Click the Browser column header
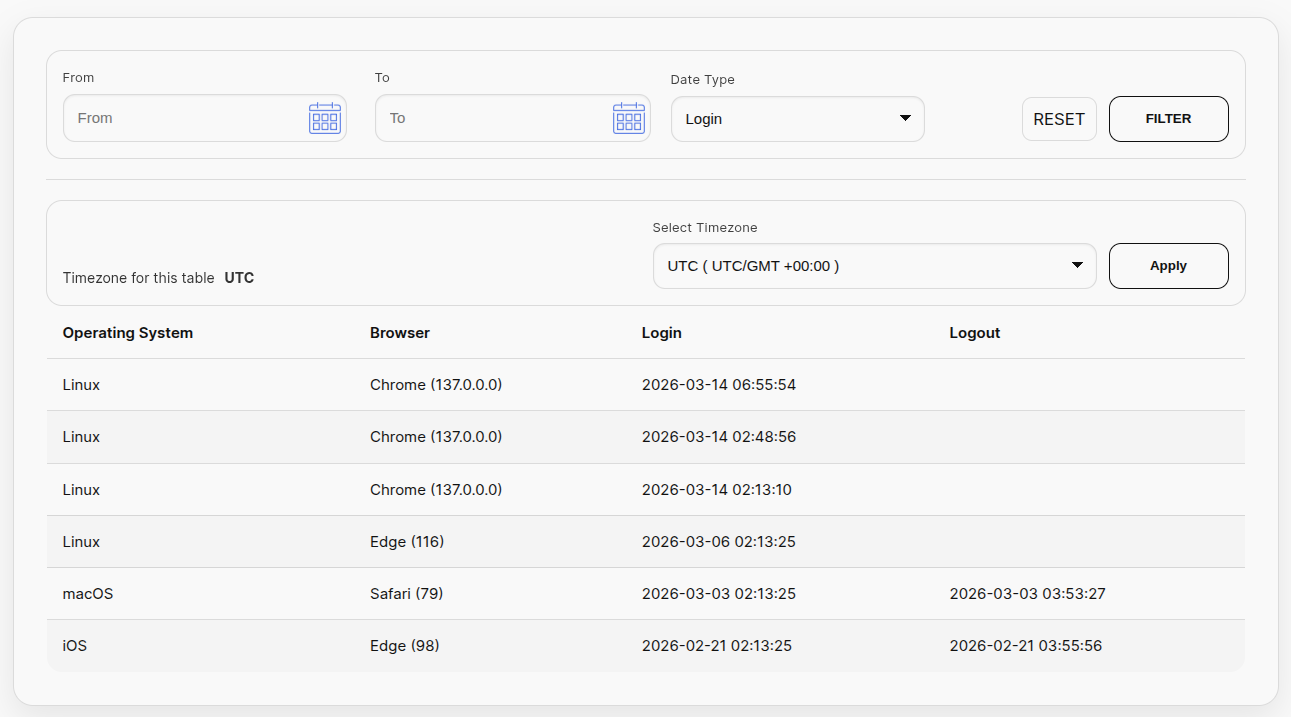The width and height of the screenshot is (1291, 717). click(400, 333)
